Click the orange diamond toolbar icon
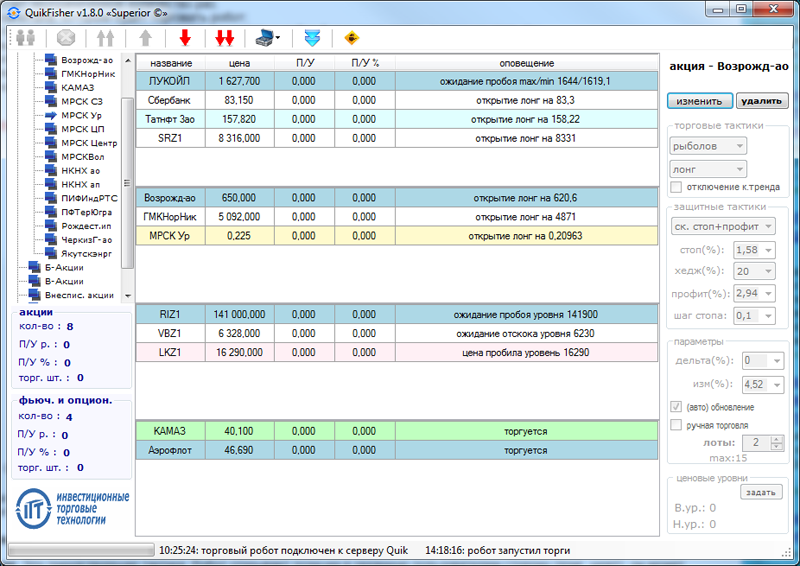The width and height of the screenshot is (800, 566). click(352, 38)
